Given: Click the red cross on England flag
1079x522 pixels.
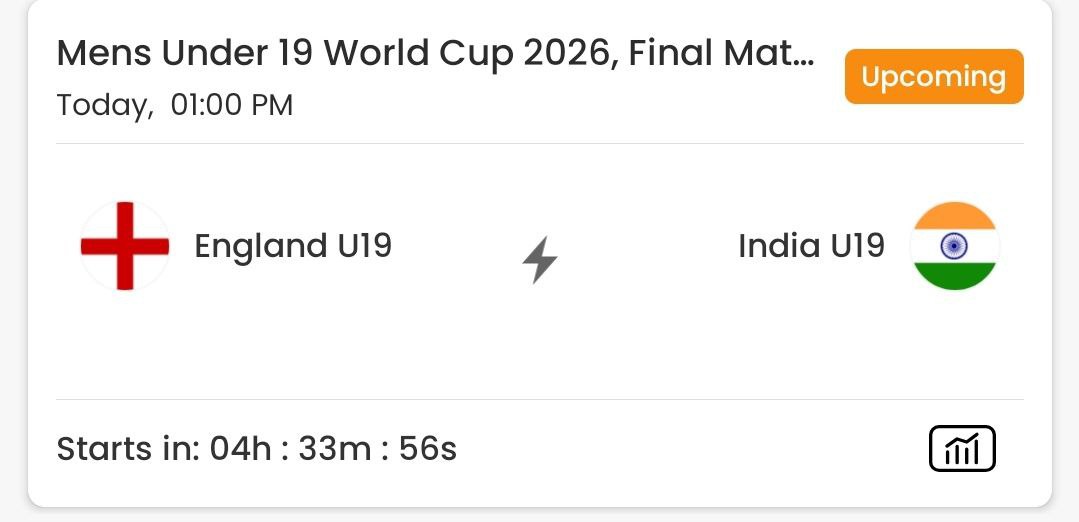Looking at the screenshot, I should click(125, 246).
